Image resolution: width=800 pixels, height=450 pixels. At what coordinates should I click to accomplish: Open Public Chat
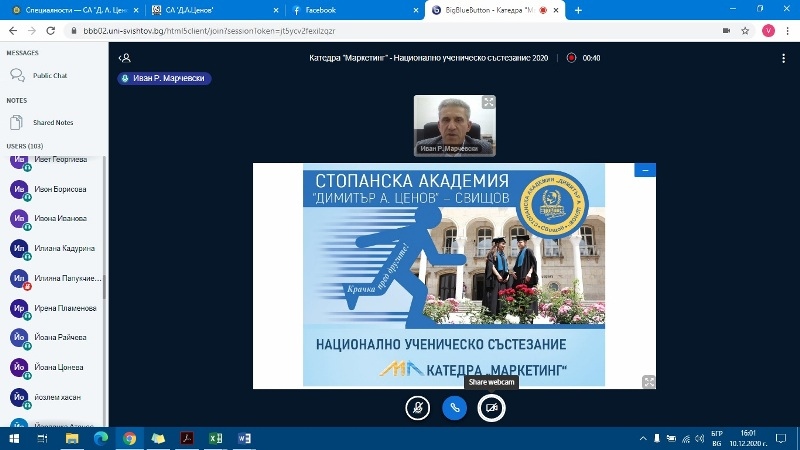tap(50, 76)
